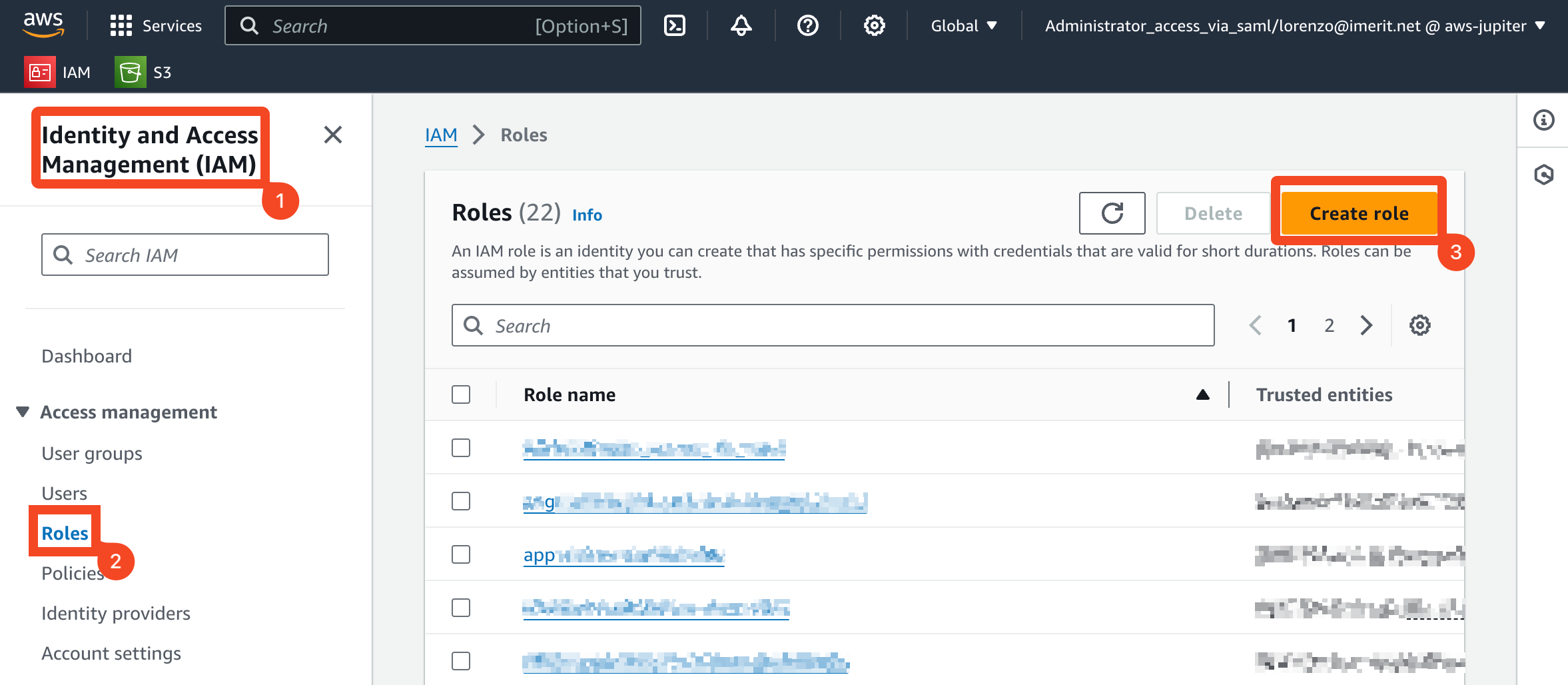Screen dimensions: 1568x685
Task: Open the notifications bell
Action: pos(741,26)
